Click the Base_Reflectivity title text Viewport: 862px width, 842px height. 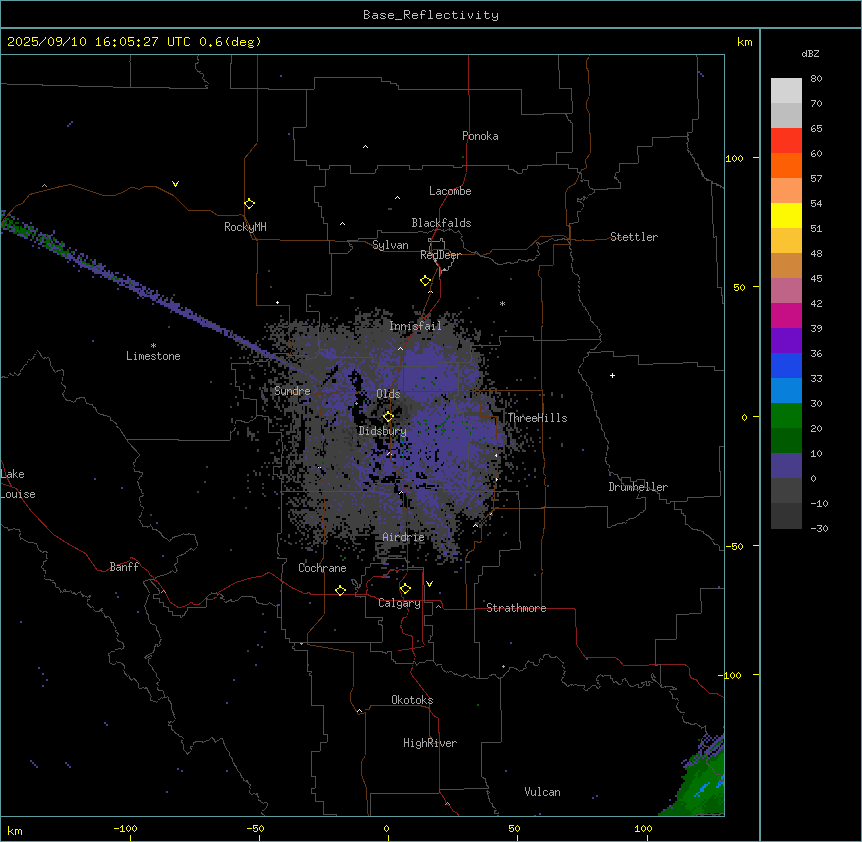point(431,15)
